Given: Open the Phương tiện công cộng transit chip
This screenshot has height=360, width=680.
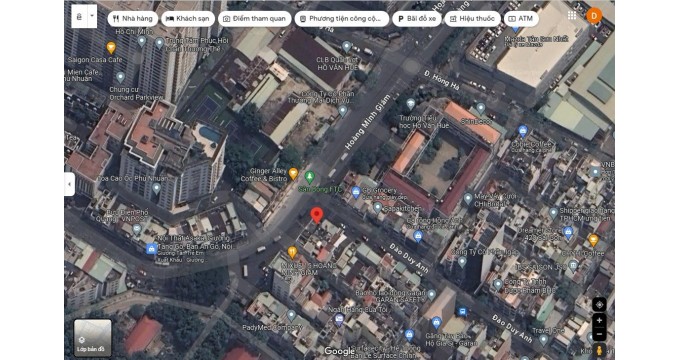Looking at the screenshot, I should click(x=342, y=19).
